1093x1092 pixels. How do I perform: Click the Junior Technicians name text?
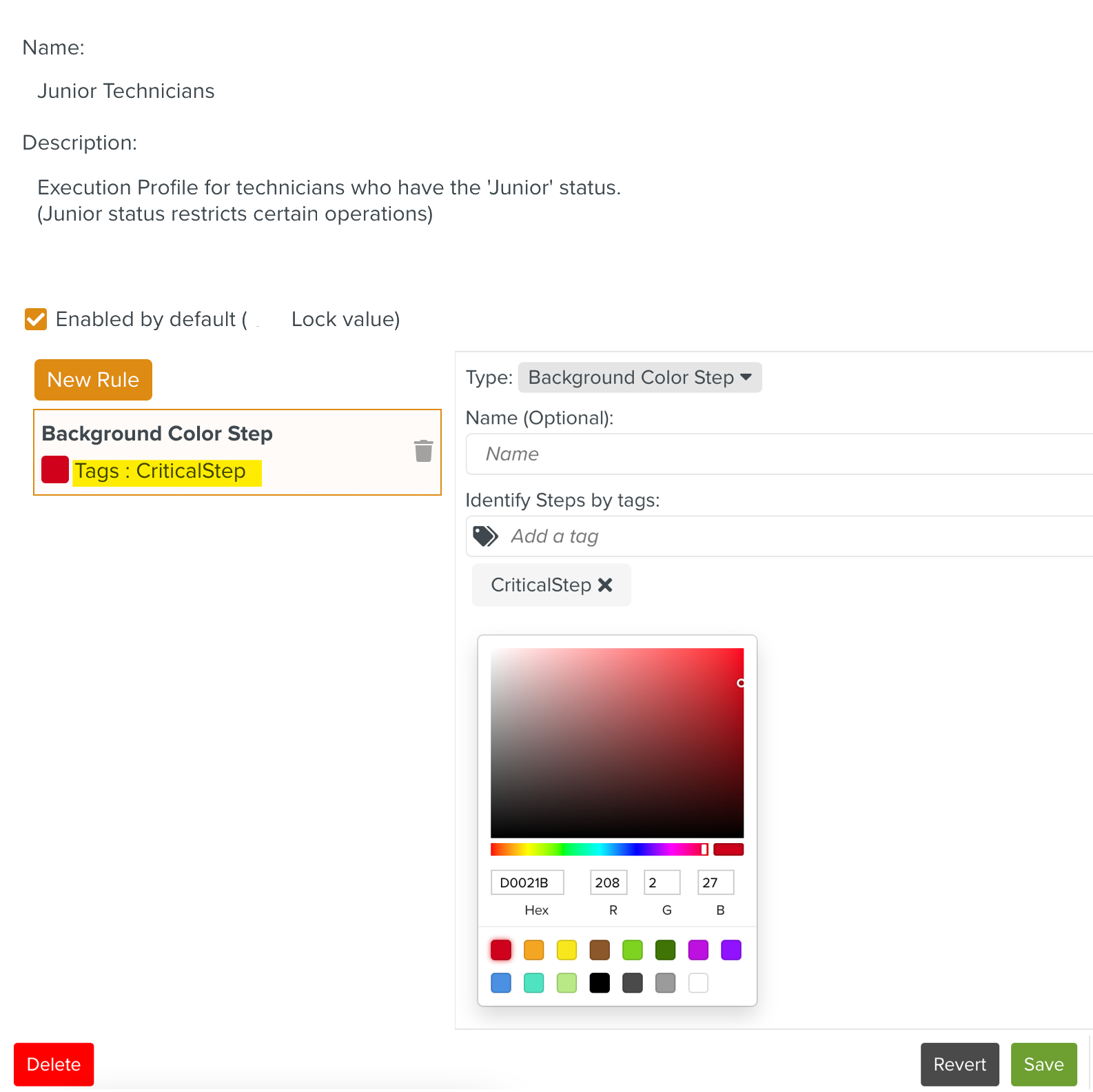click(x=126, y=91)
